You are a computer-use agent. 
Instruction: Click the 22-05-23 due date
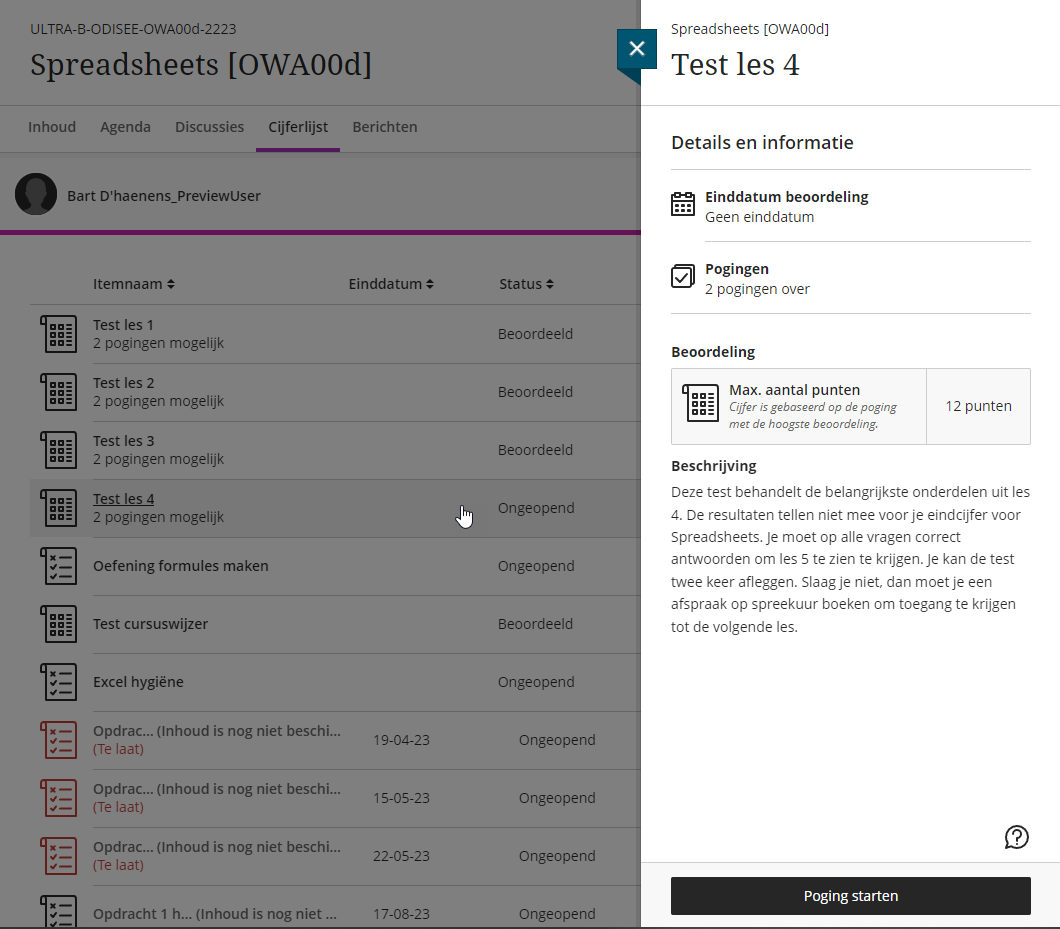402,856
